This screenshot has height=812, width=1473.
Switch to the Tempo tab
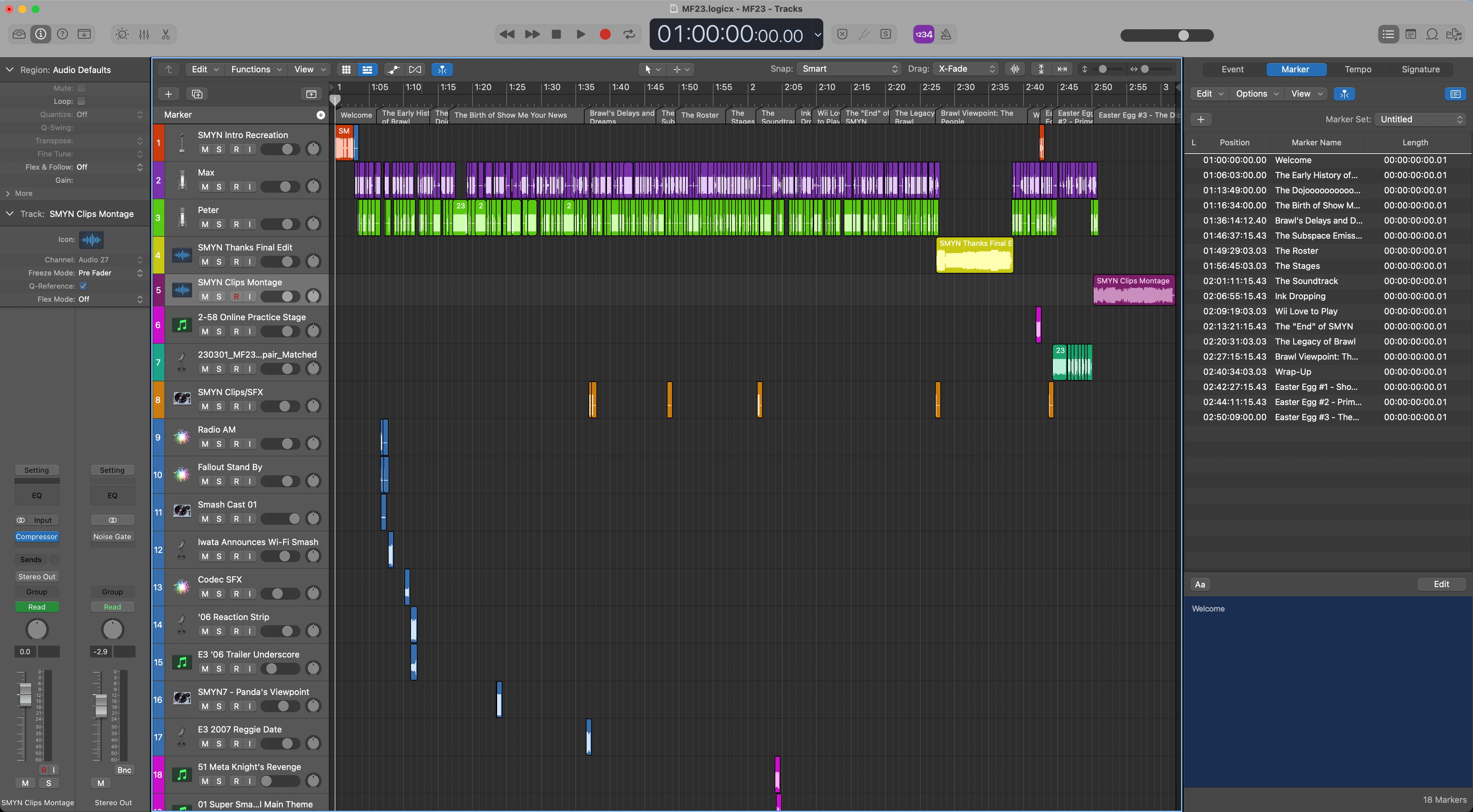[1358, 69]
